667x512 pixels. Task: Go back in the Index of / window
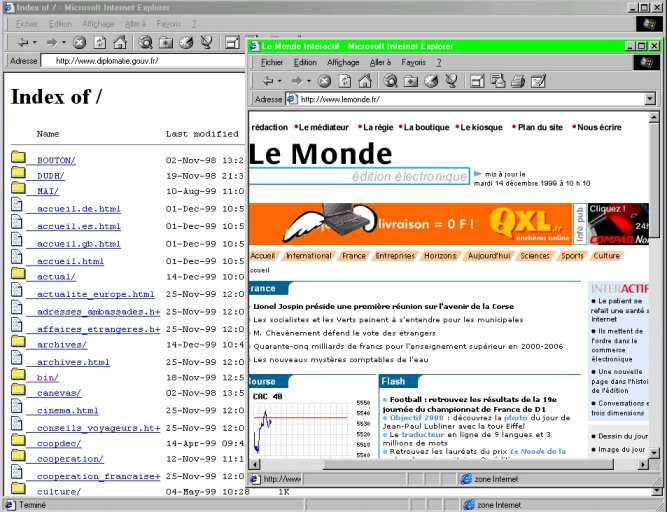coord(23,42)
